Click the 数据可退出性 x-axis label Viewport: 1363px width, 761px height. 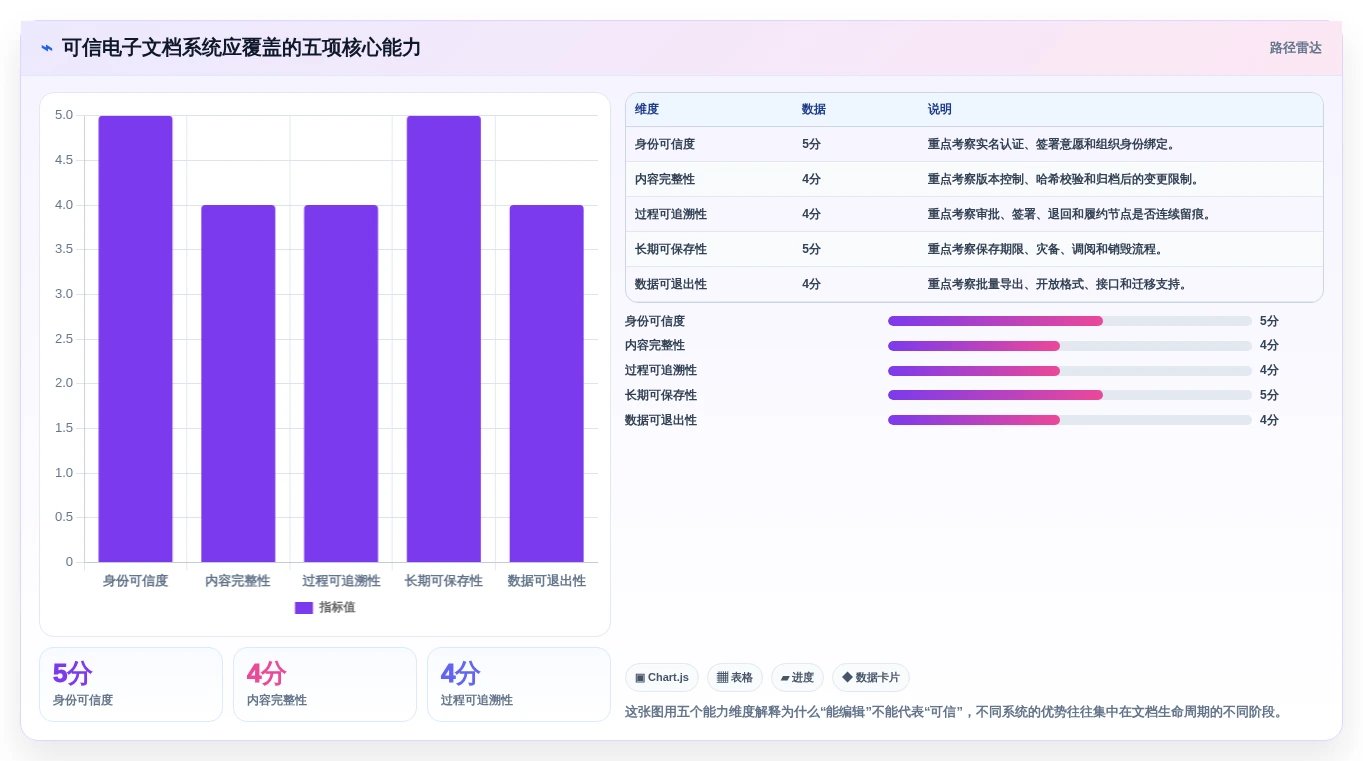546,581
